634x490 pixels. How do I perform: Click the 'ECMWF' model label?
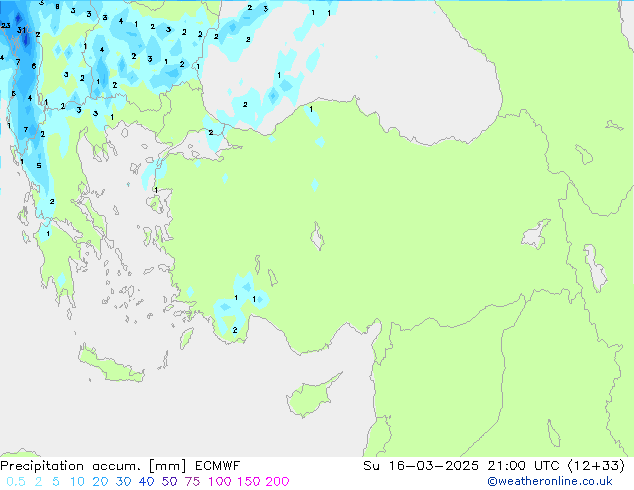[x=218, y=466]
